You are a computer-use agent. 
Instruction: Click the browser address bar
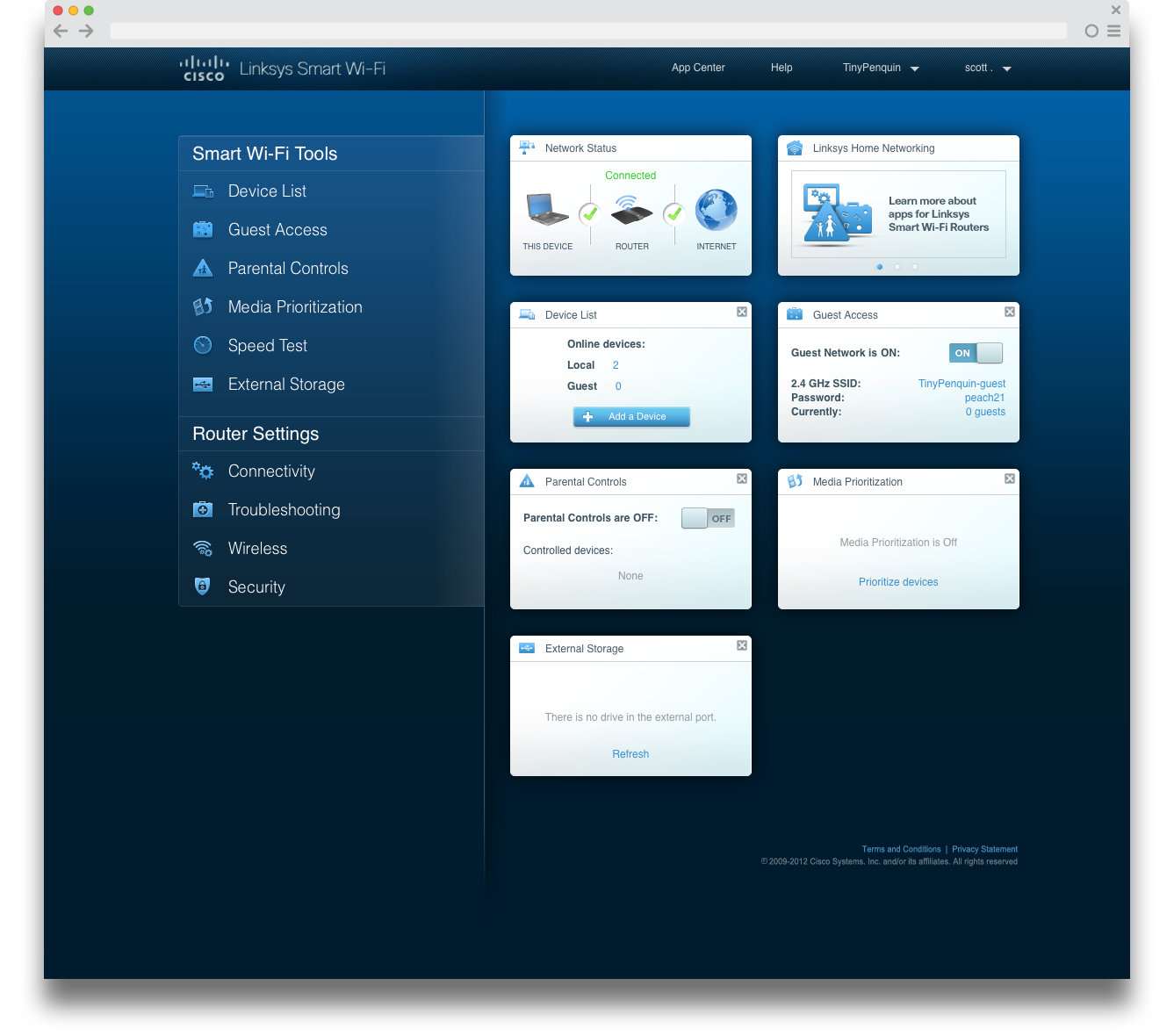[x=588, y=31]
